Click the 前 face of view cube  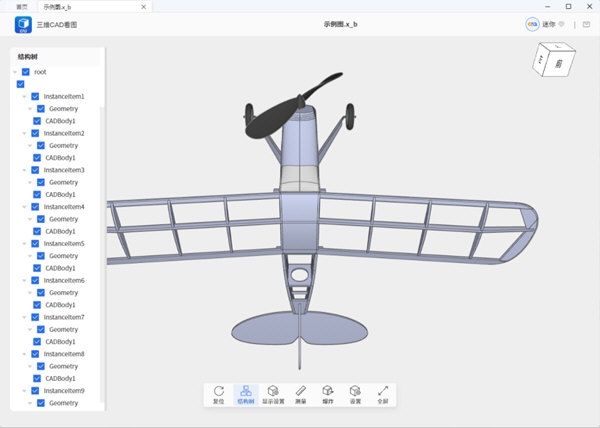pyautogui.click(x=559, y=63)
